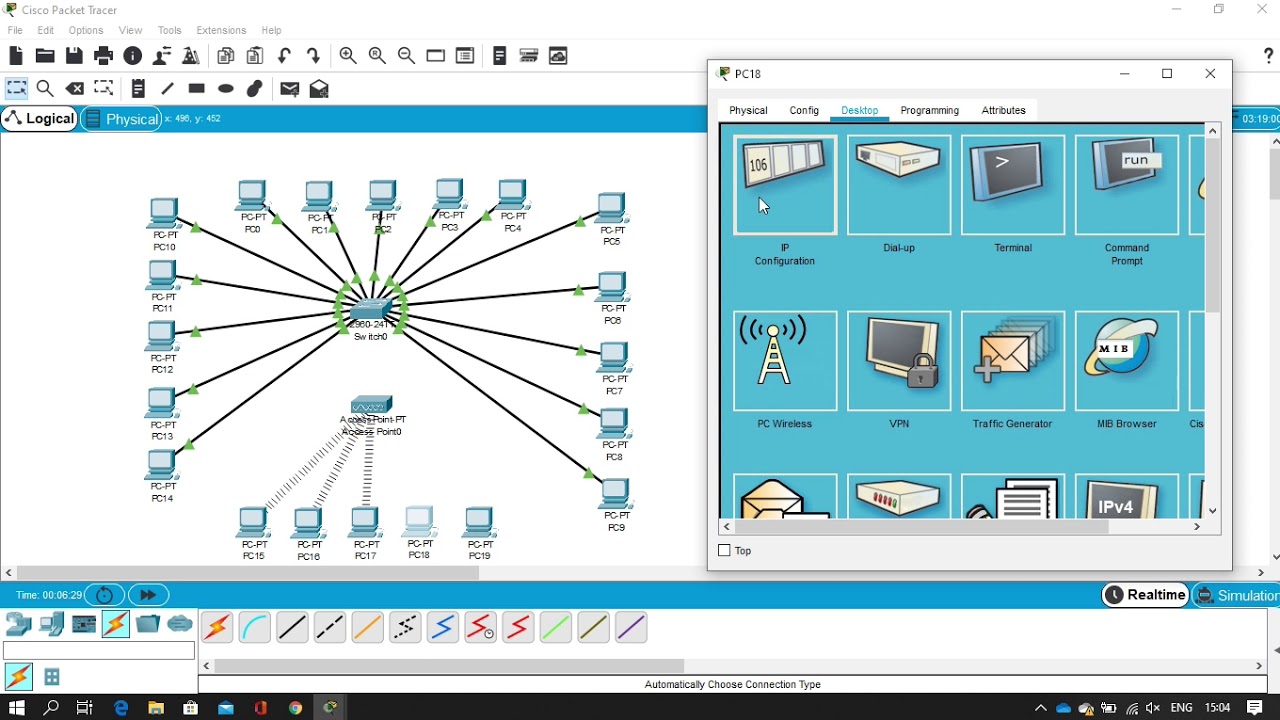
Task: Open IP Configuration in PC18 Desktop
Action: tap(785, 185)
